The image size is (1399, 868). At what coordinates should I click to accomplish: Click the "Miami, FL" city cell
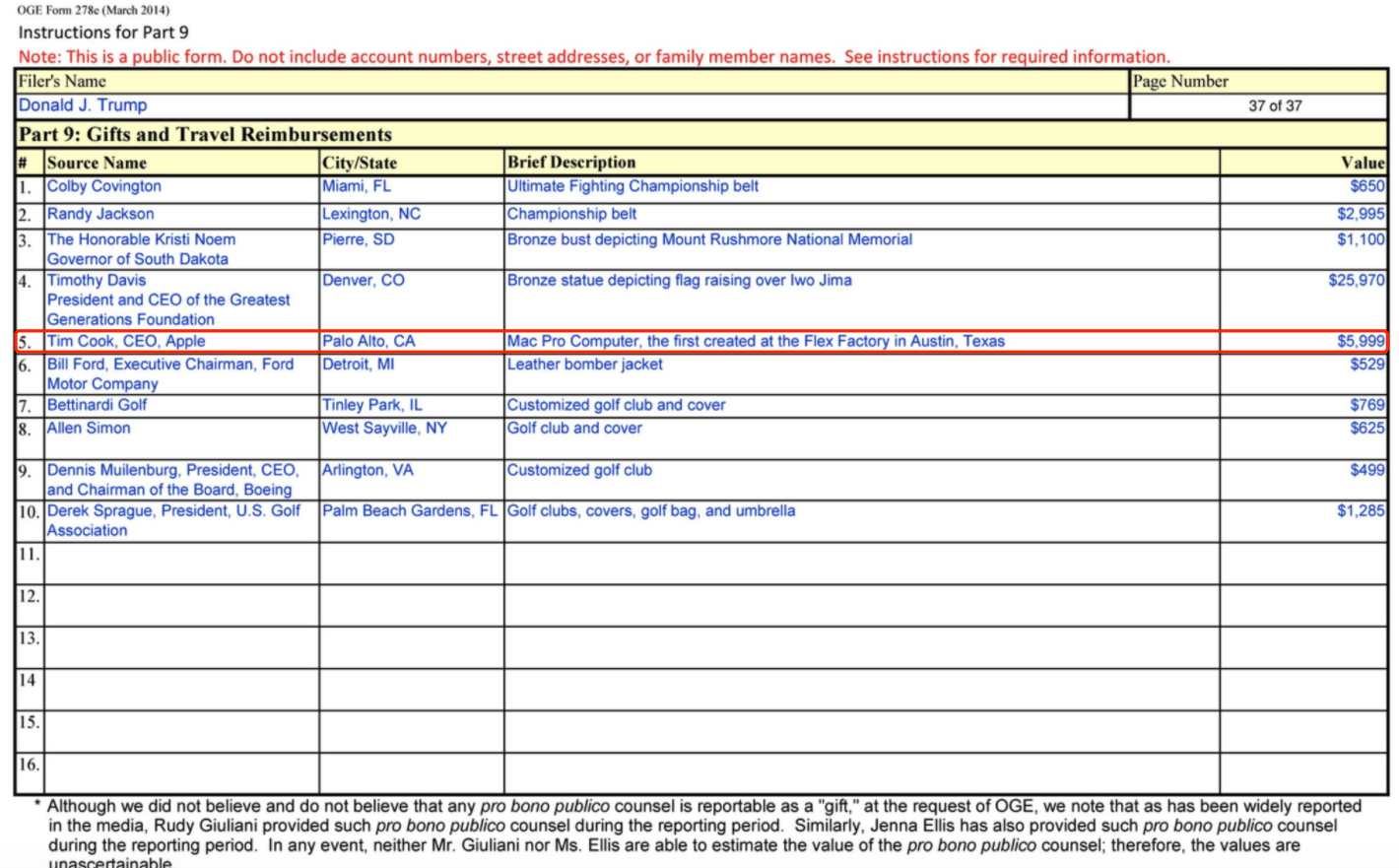[357, 186]
